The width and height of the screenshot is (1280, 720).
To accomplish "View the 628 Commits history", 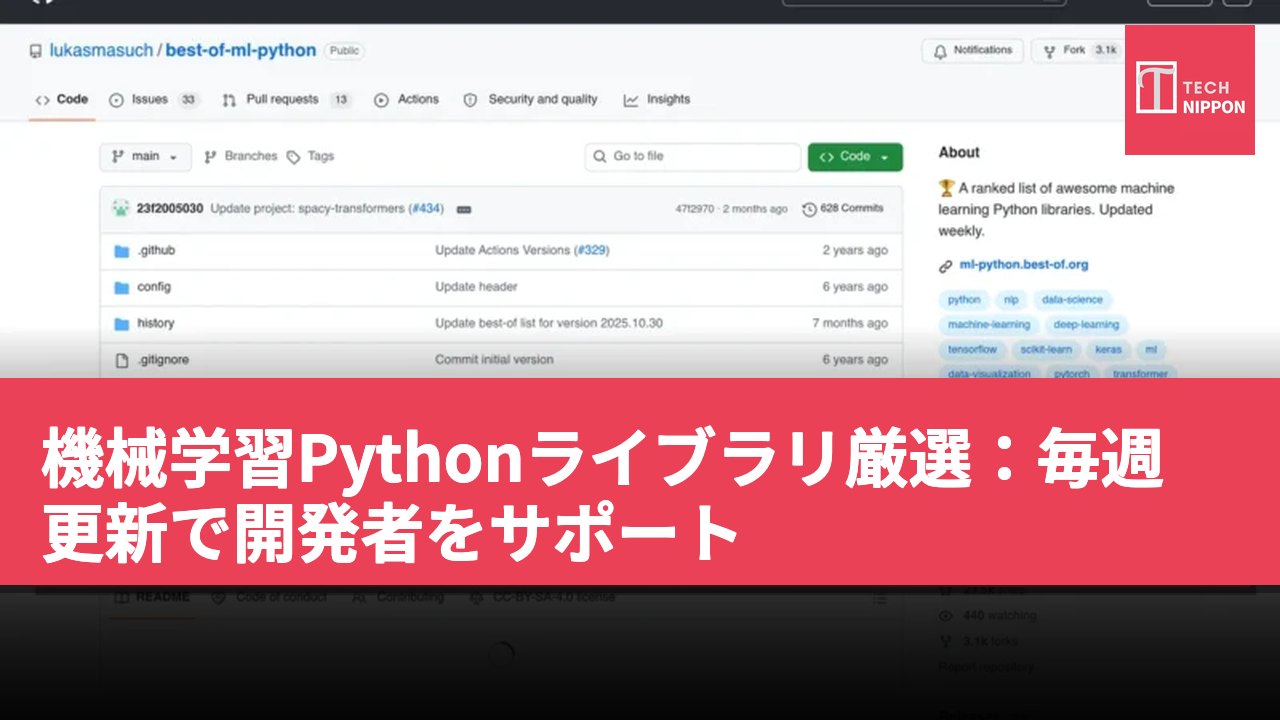I will 843,209.
